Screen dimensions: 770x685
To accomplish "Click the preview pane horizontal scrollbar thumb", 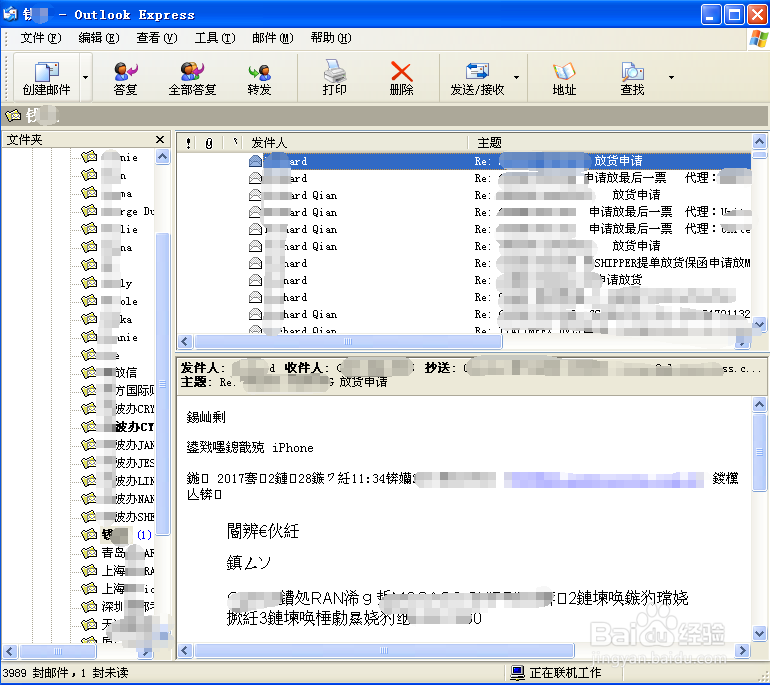I will click(x=384, y=651).
